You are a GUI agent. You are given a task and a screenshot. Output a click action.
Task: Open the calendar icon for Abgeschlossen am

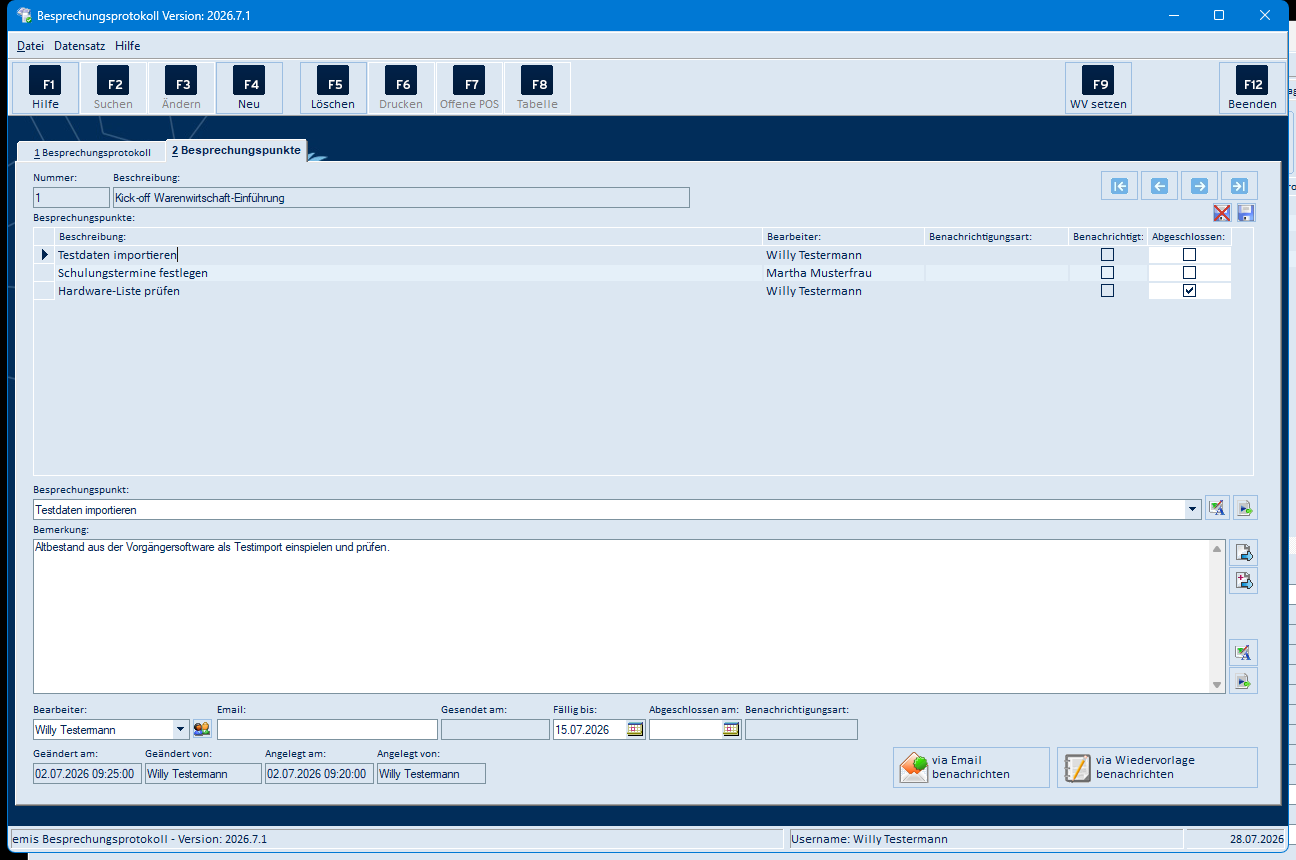[x=732, y=729]
